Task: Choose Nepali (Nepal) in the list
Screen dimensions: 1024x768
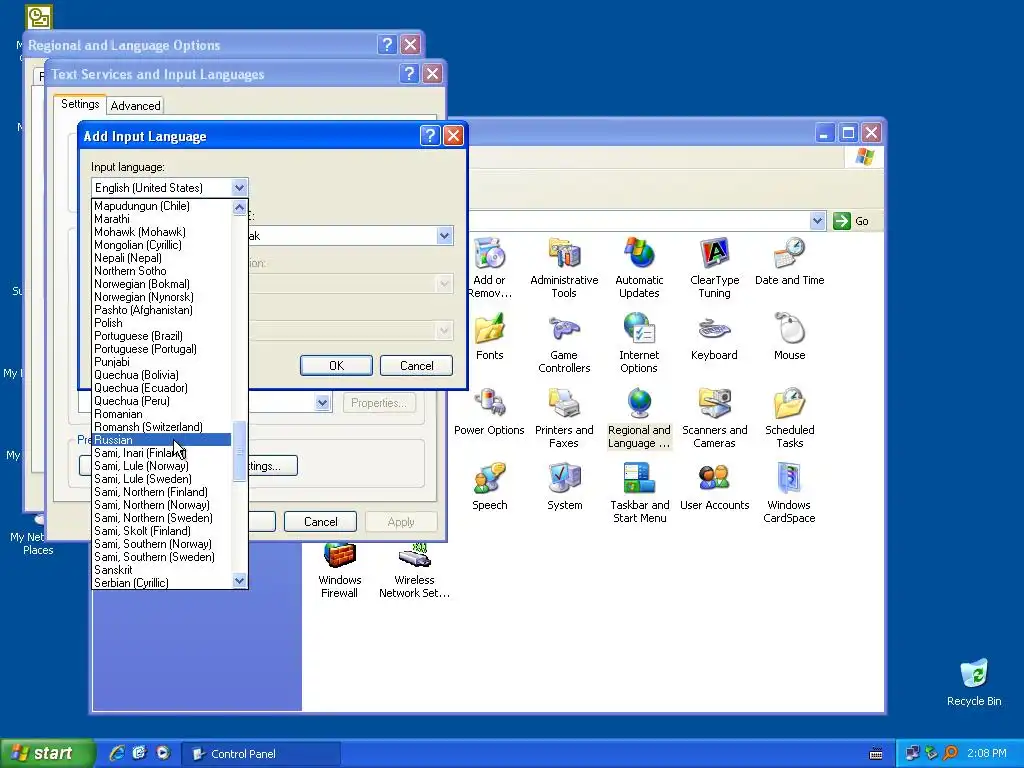Action: pos(162,258)
